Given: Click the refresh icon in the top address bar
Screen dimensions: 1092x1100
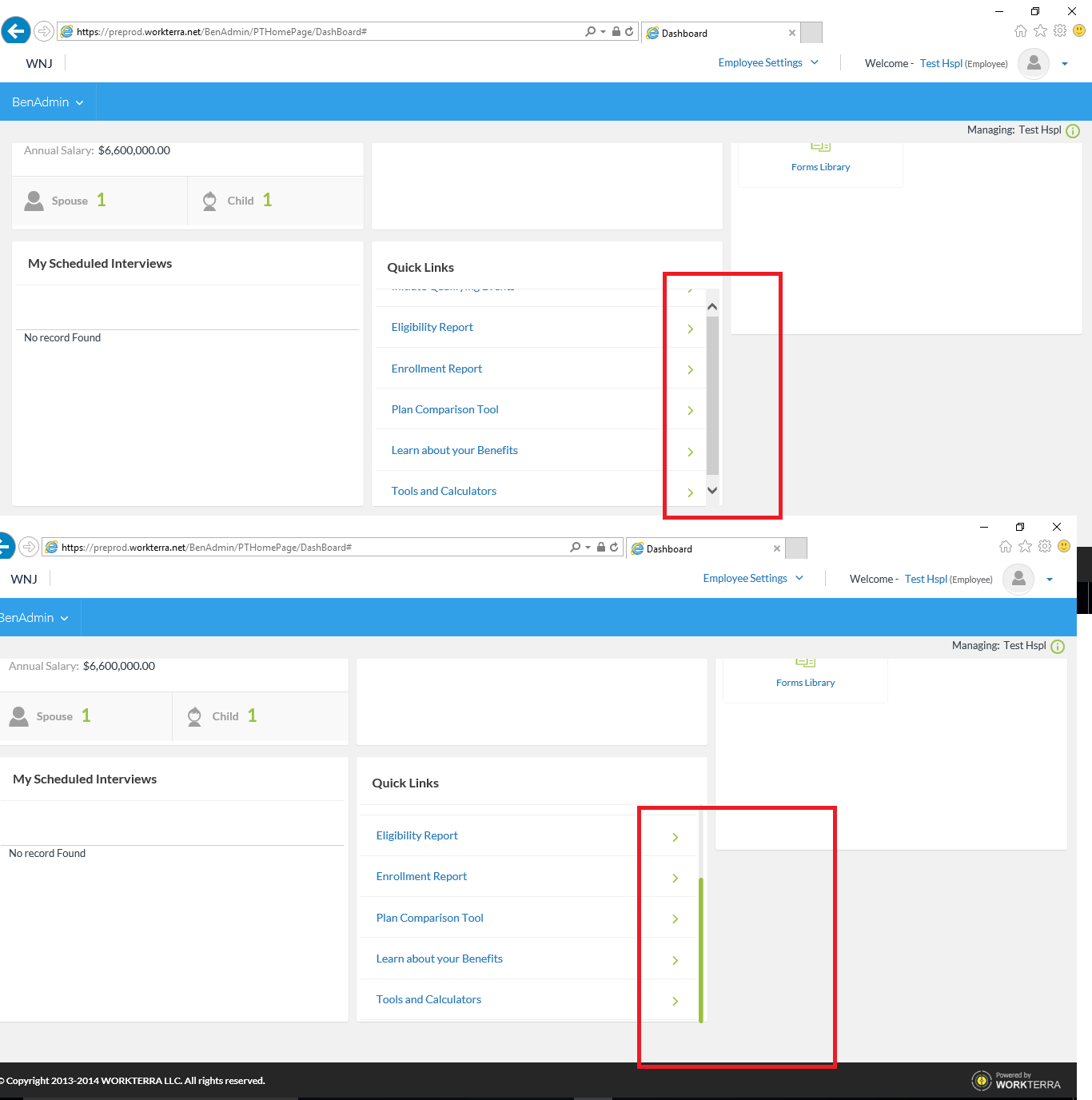Looking at the screenshot, I should [x=629, y=32].
